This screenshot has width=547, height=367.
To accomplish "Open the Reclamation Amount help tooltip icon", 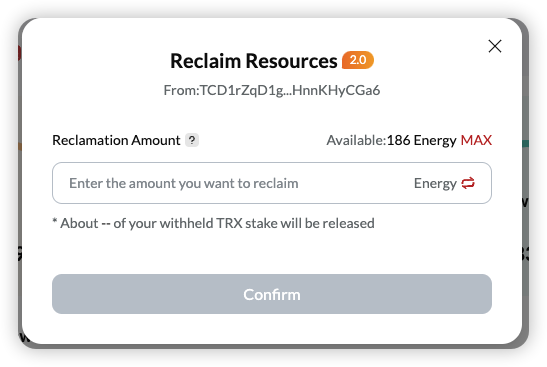I will [192, 140].
